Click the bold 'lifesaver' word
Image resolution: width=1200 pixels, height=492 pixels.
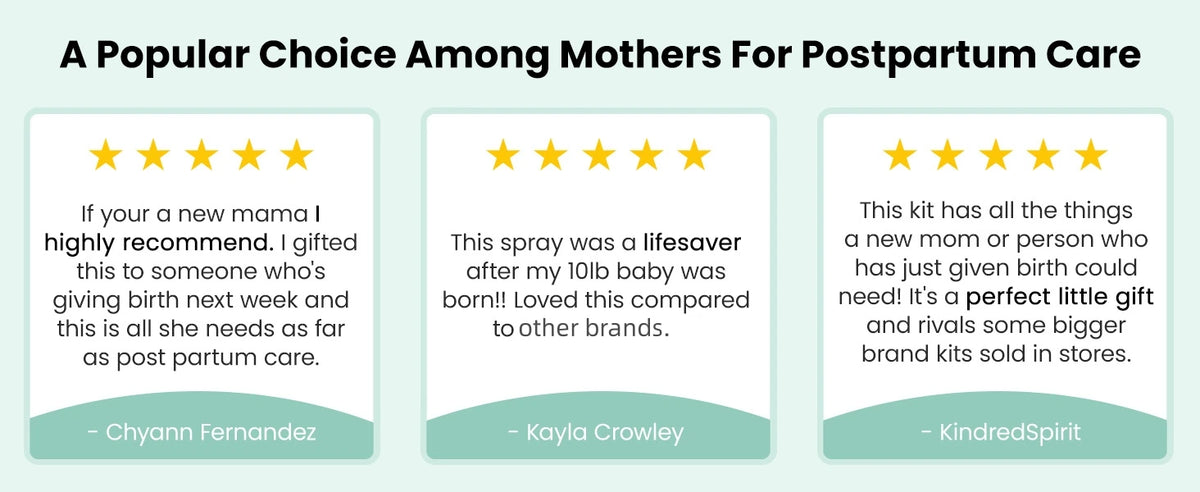pos(692,241)
